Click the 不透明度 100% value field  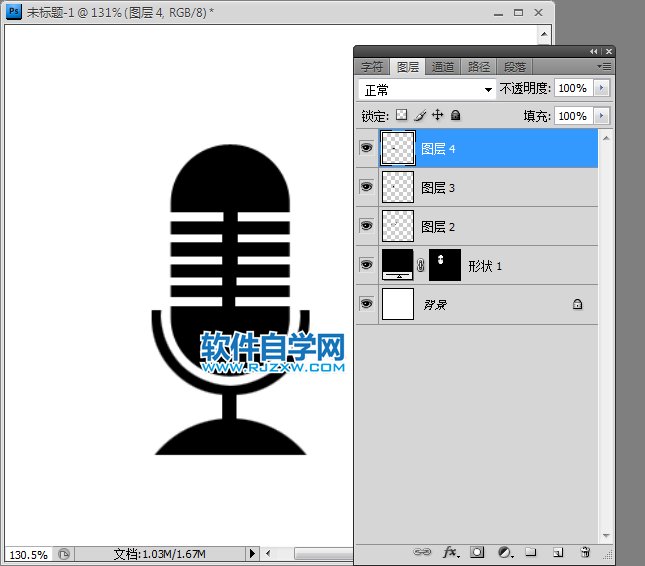573,88
